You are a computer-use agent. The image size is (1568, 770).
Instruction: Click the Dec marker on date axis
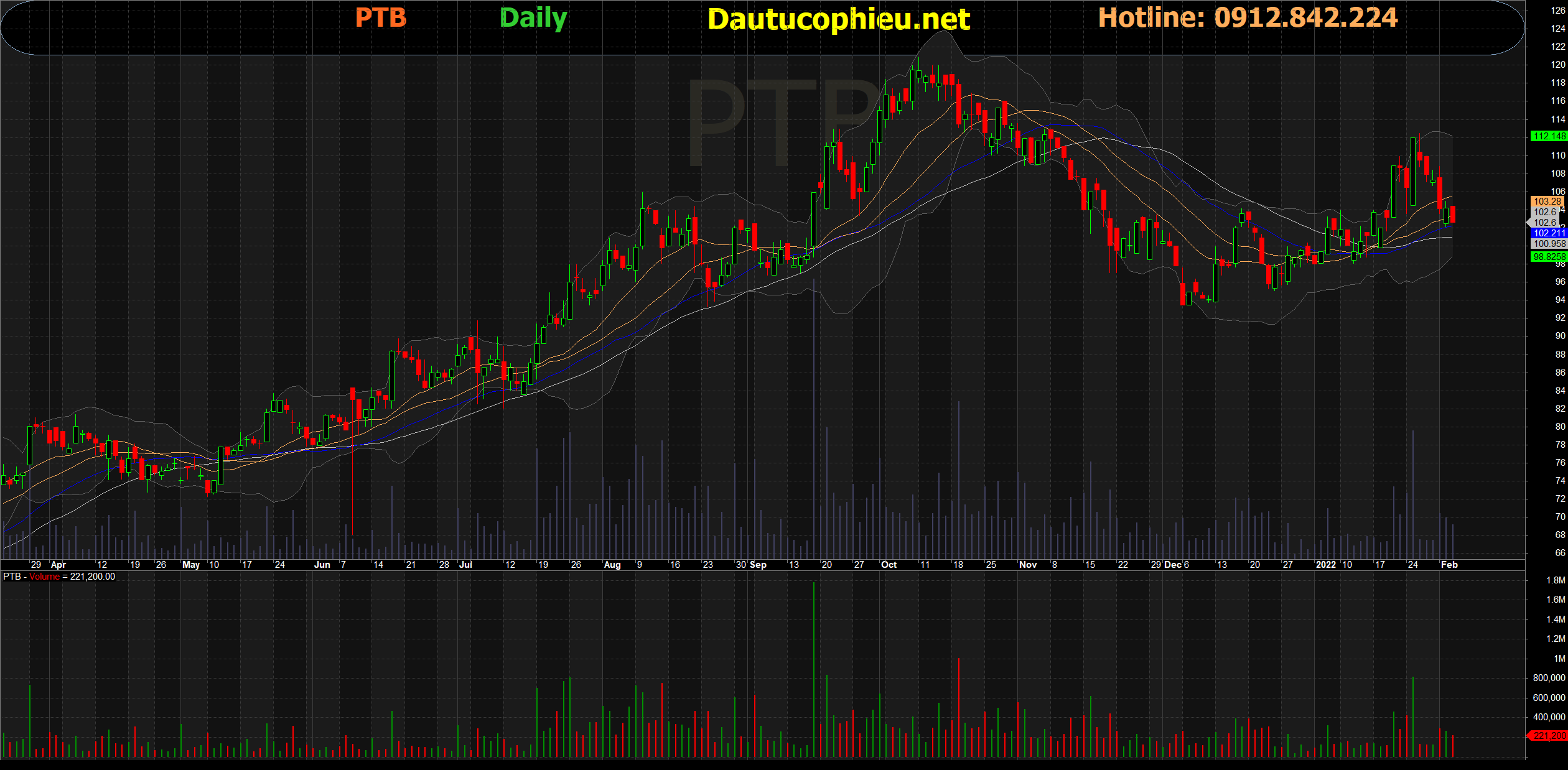[x=1172, y=565]
